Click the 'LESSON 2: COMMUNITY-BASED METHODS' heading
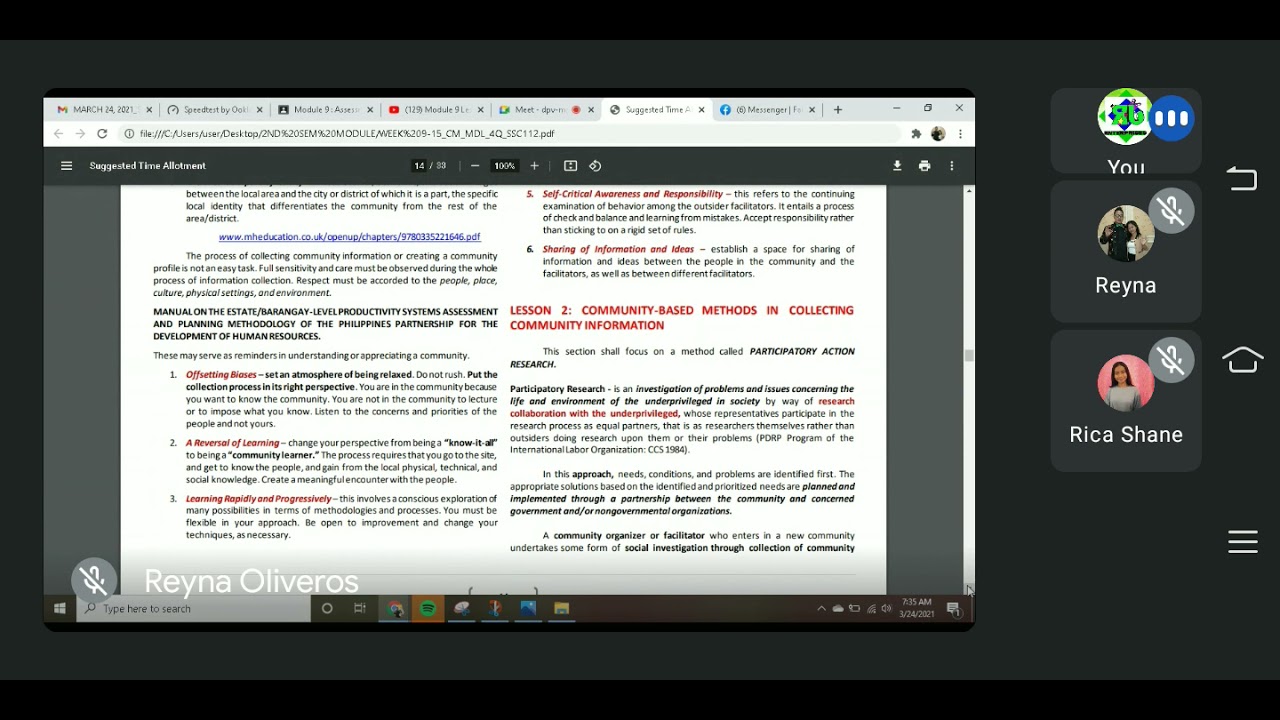1280x720 pixels. click(682, 318)
